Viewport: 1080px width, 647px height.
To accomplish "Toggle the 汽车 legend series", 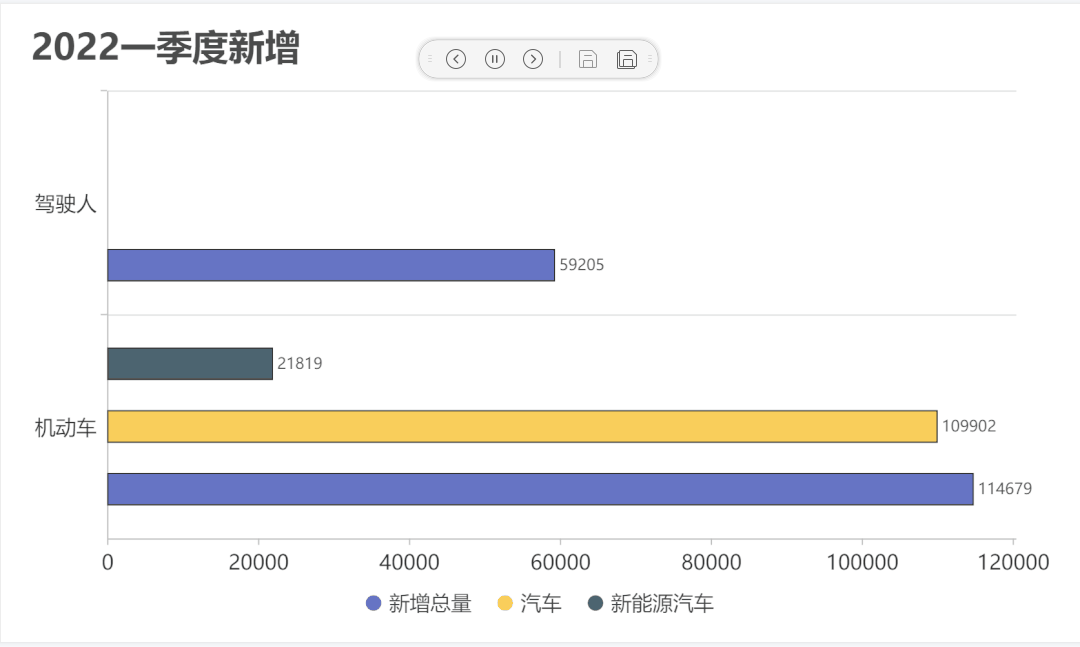I will click(541, 604).
